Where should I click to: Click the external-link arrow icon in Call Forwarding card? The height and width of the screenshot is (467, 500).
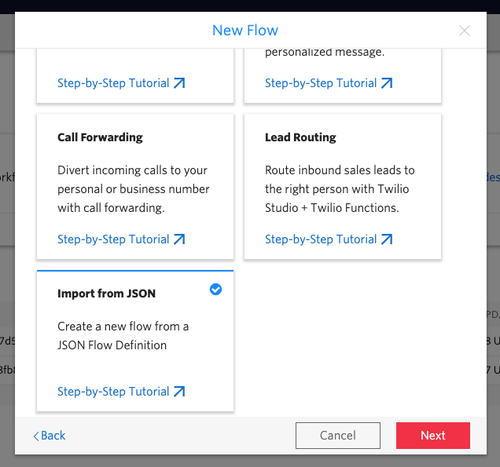point(179,239)
